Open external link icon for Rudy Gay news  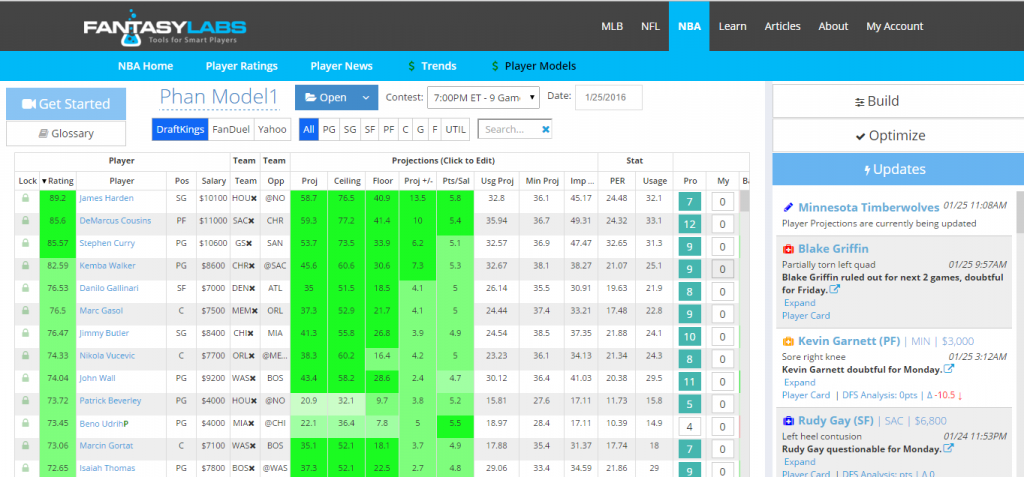(x=948, y=449)
